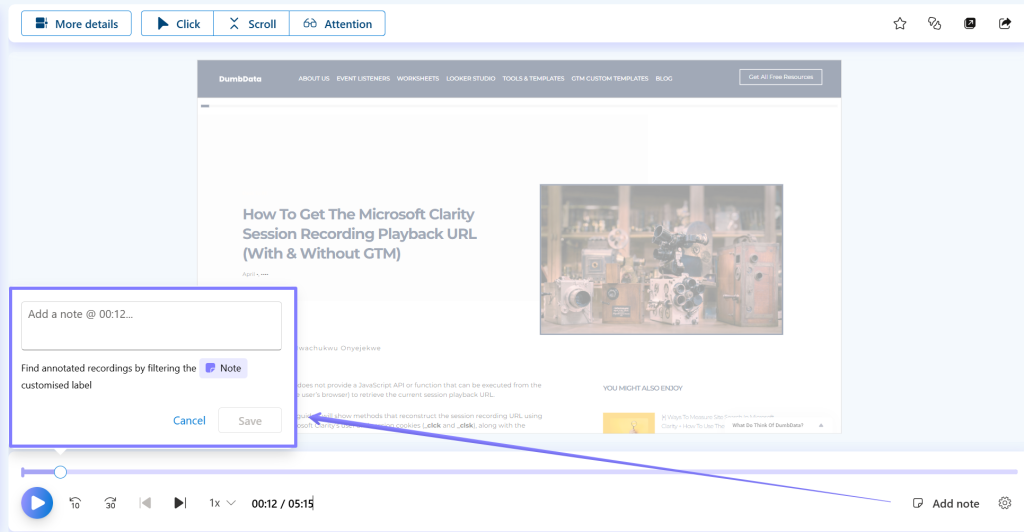Screen dimensions: 1024x532
Task: Open playback settings gear
Action: coord(1005,503)
